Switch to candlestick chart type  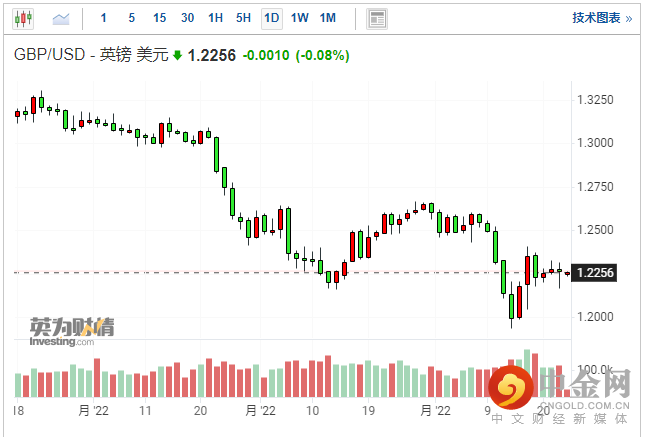point(24,18)
